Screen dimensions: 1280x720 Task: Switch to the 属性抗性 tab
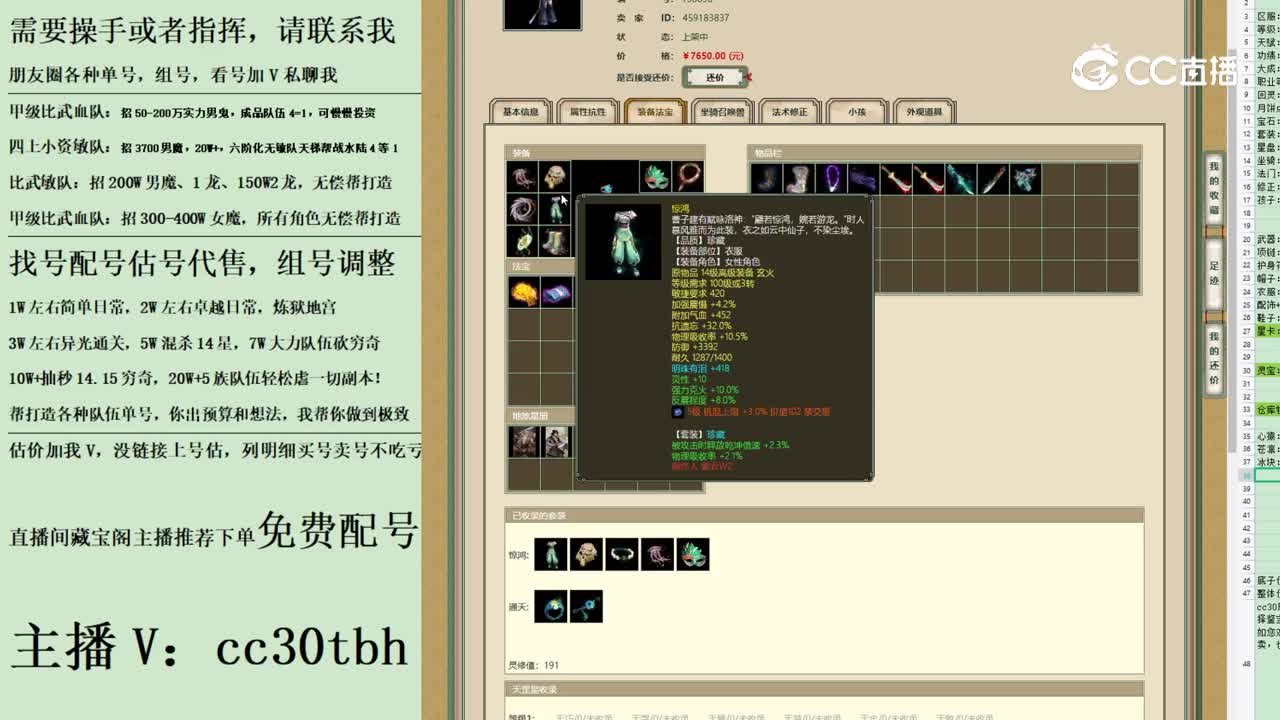pos(588,112)
